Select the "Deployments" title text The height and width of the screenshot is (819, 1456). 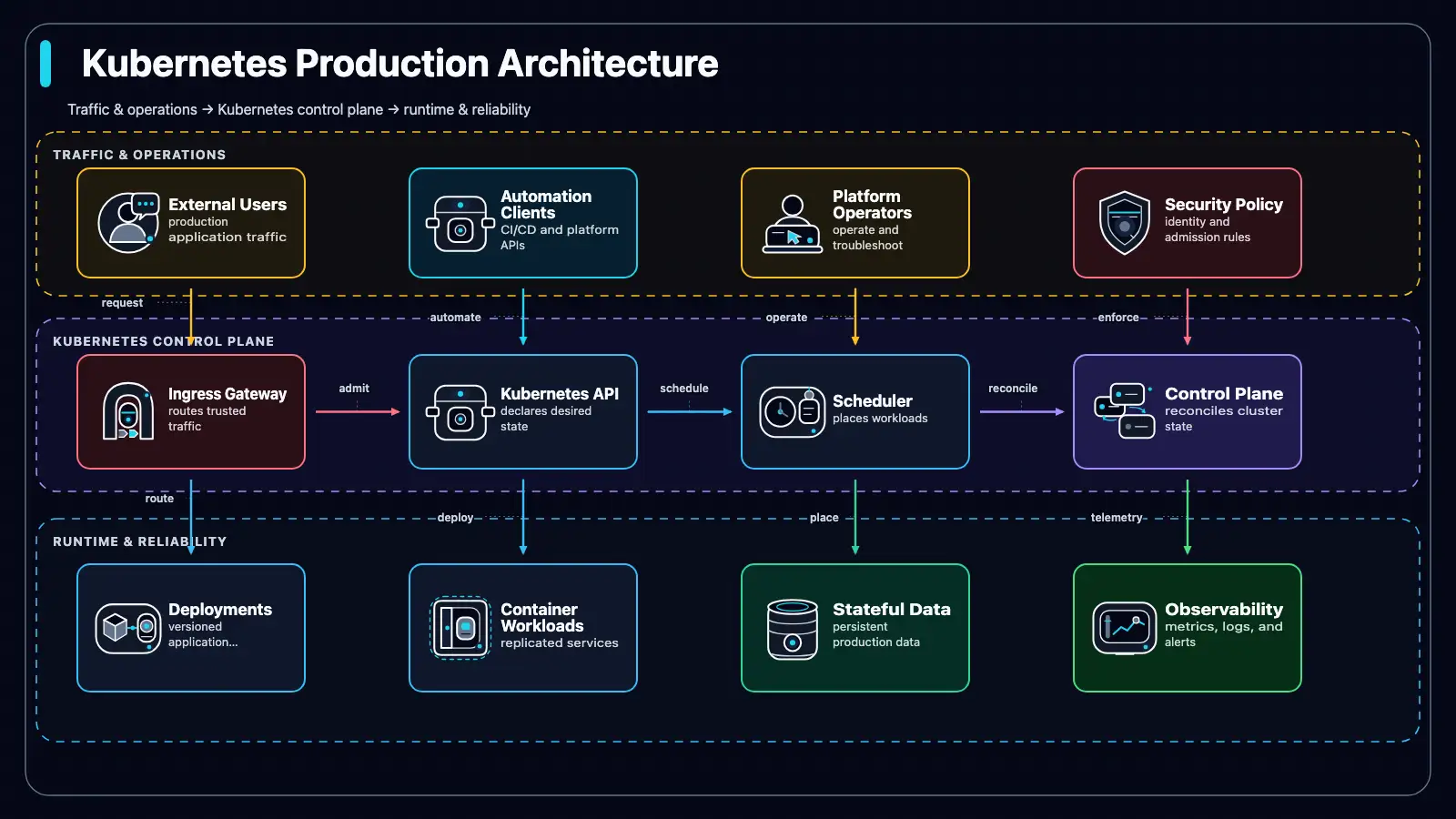[x=220, y=610]
